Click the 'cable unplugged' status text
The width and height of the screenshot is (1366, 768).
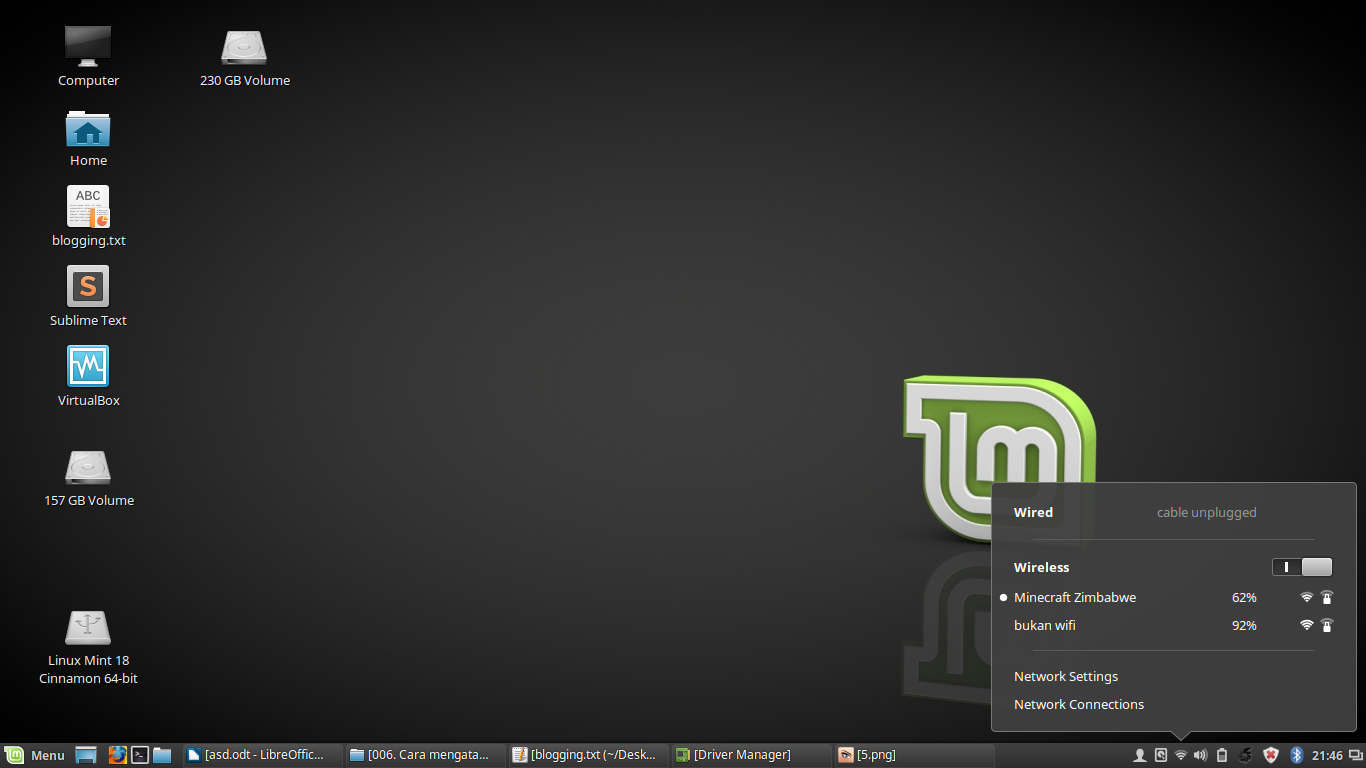[1207, 513]
